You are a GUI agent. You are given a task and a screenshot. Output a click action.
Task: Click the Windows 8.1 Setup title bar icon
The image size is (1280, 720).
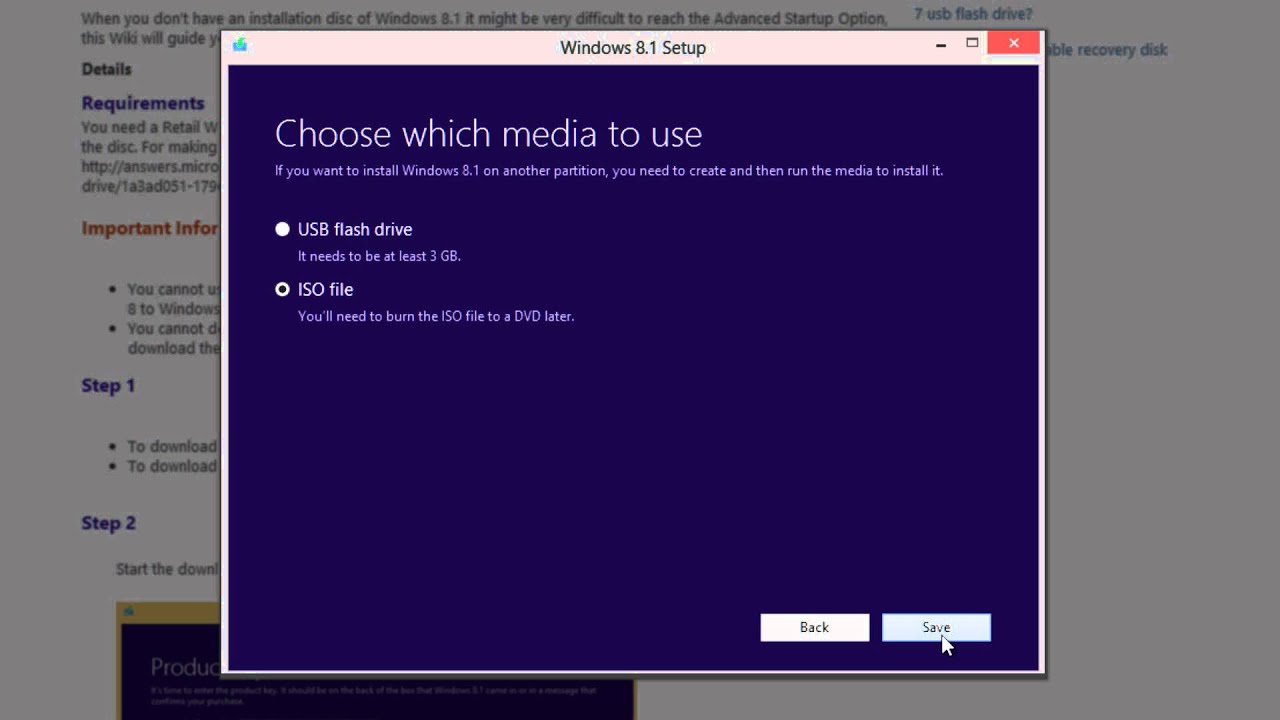tap(240, 45)
